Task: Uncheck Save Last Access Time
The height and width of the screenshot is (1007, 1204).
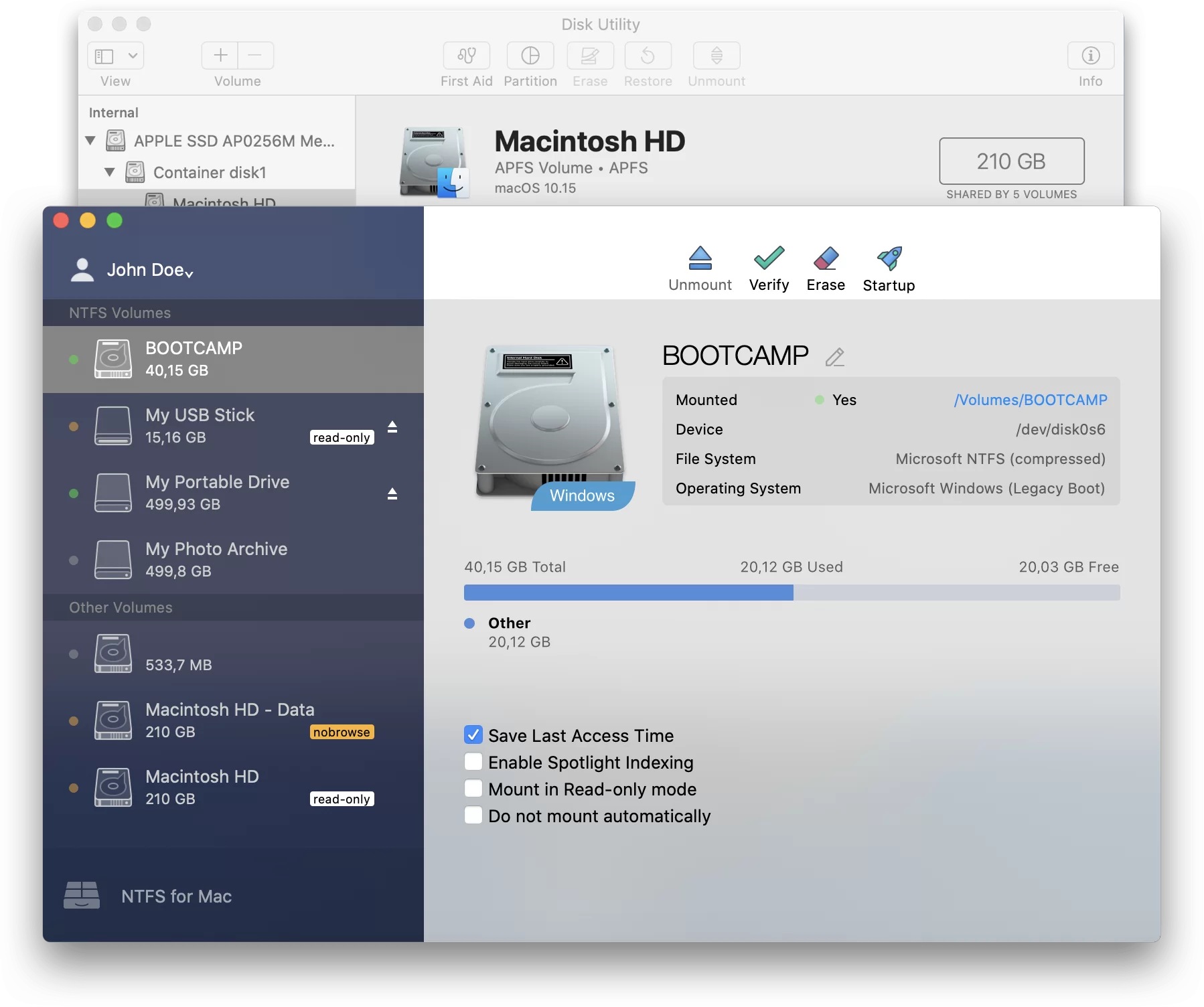Action: tap(473, 734)
